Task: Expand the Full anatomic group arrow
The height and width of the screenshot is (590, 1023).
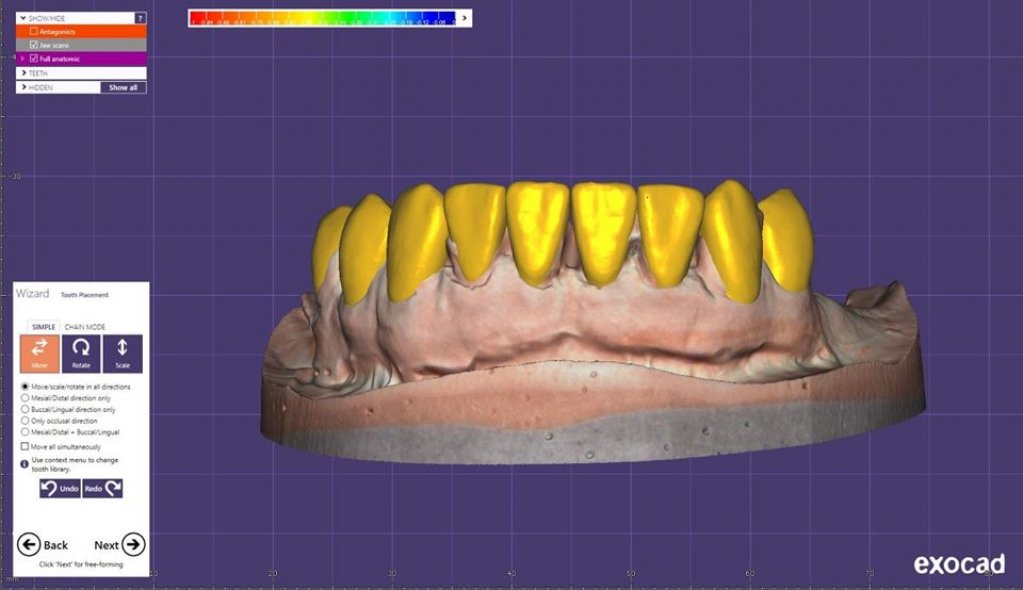Action: (x=23, y=59)
